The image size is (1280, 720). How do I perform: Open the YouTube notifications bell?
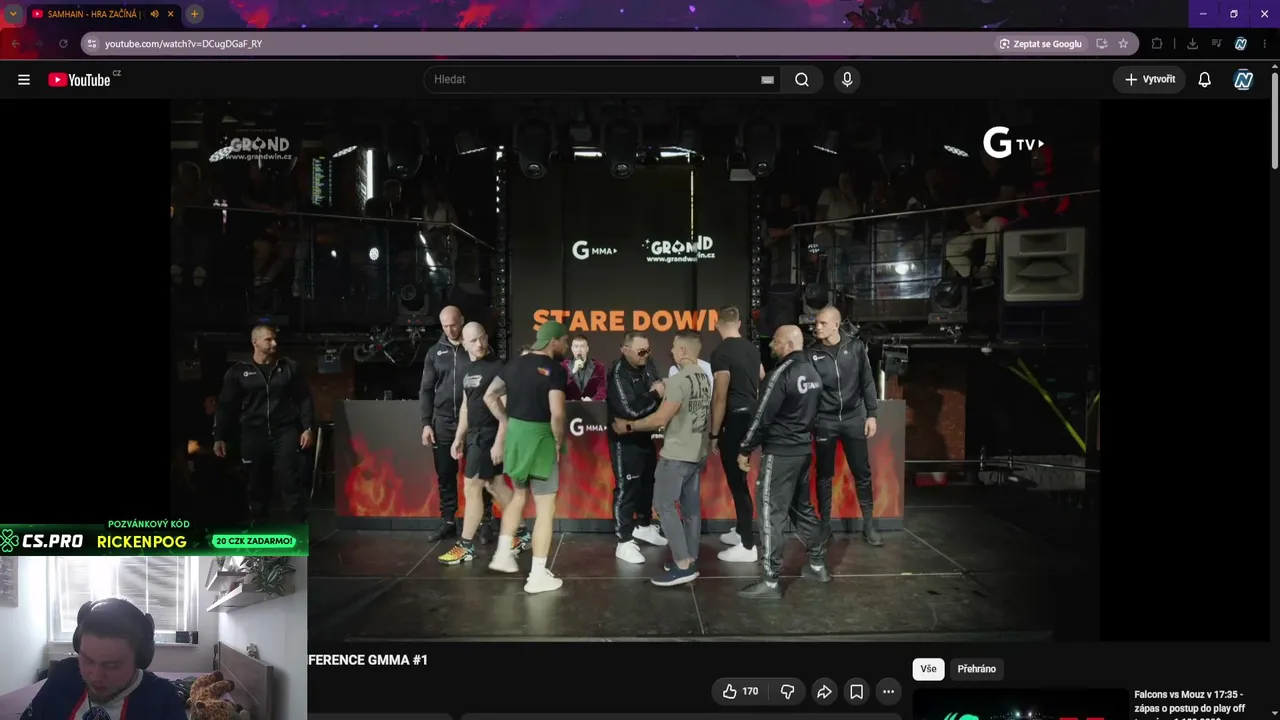[1205, 80]
